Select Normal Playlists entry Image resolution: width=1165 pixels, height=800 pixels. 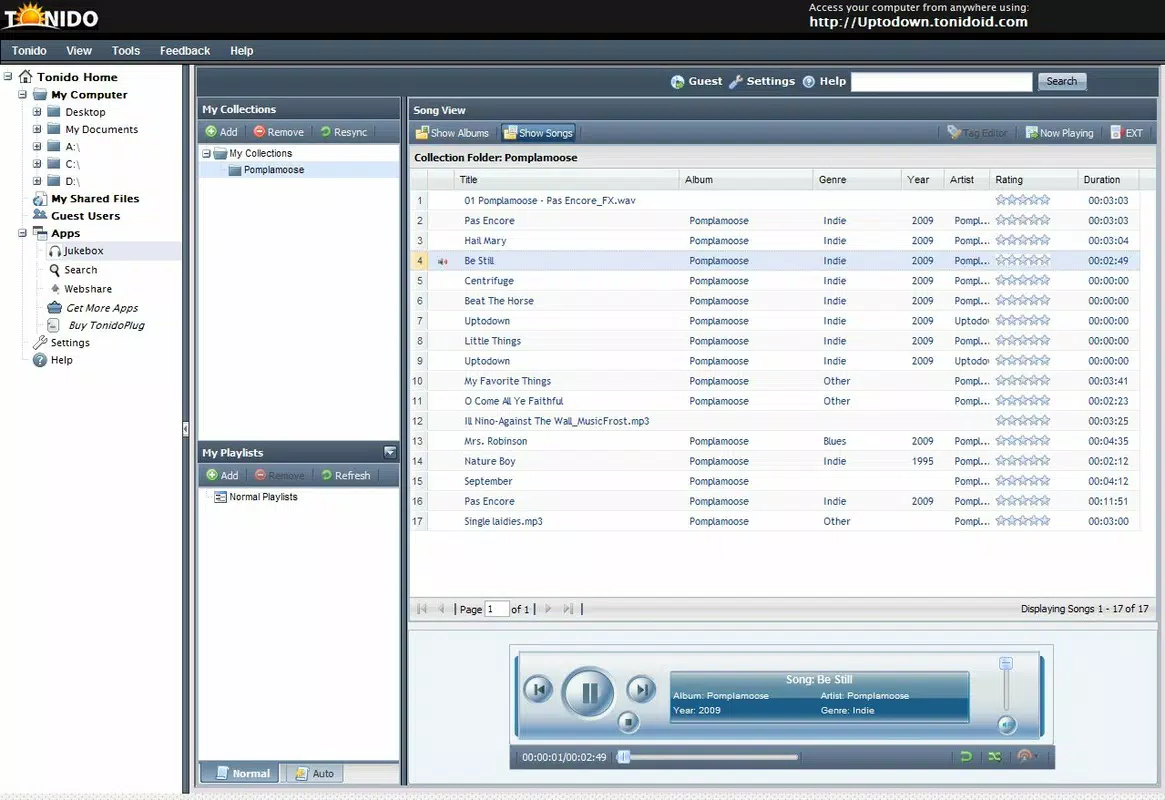[x=256, y=497]
